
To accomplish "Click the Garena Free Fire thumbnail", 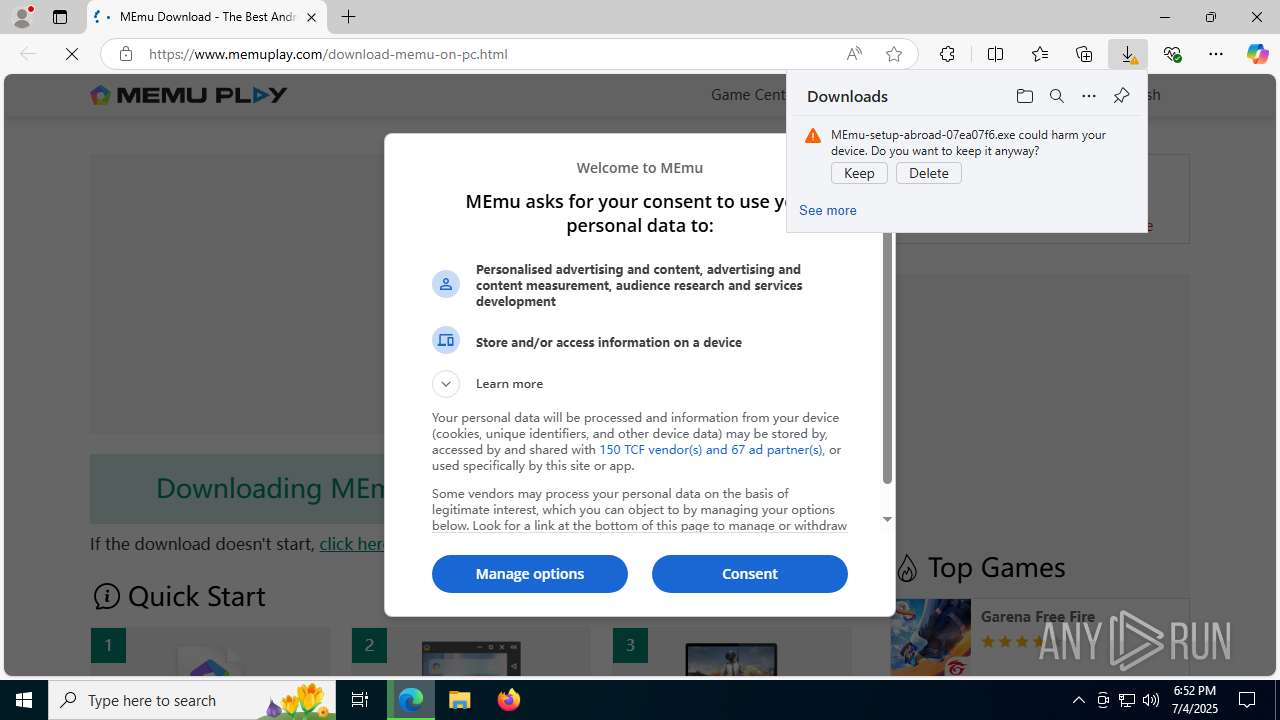I will (x=931, y=637).
